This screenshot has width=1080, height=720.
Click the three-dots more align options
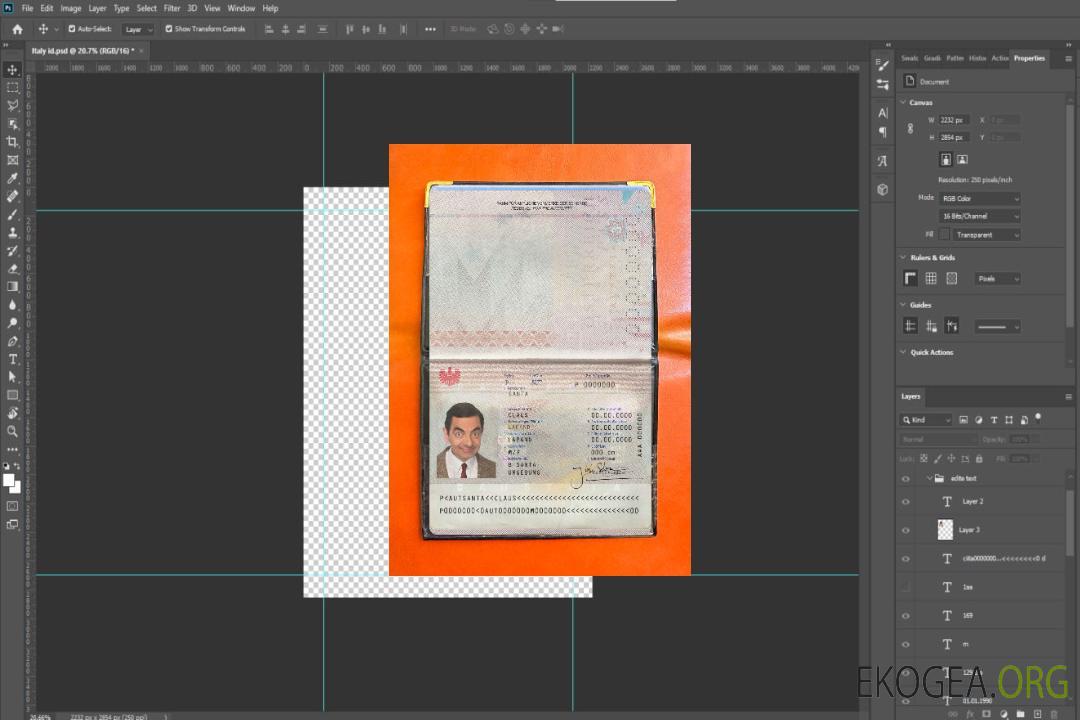pos(430,29)
